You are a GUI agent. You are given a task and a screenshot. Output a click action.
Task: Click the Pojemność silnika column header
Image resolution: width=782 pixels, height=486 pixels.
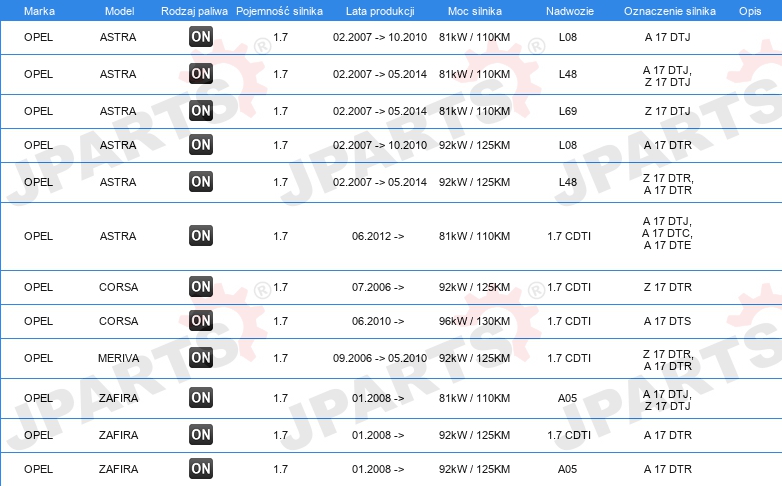coord(279,11)
